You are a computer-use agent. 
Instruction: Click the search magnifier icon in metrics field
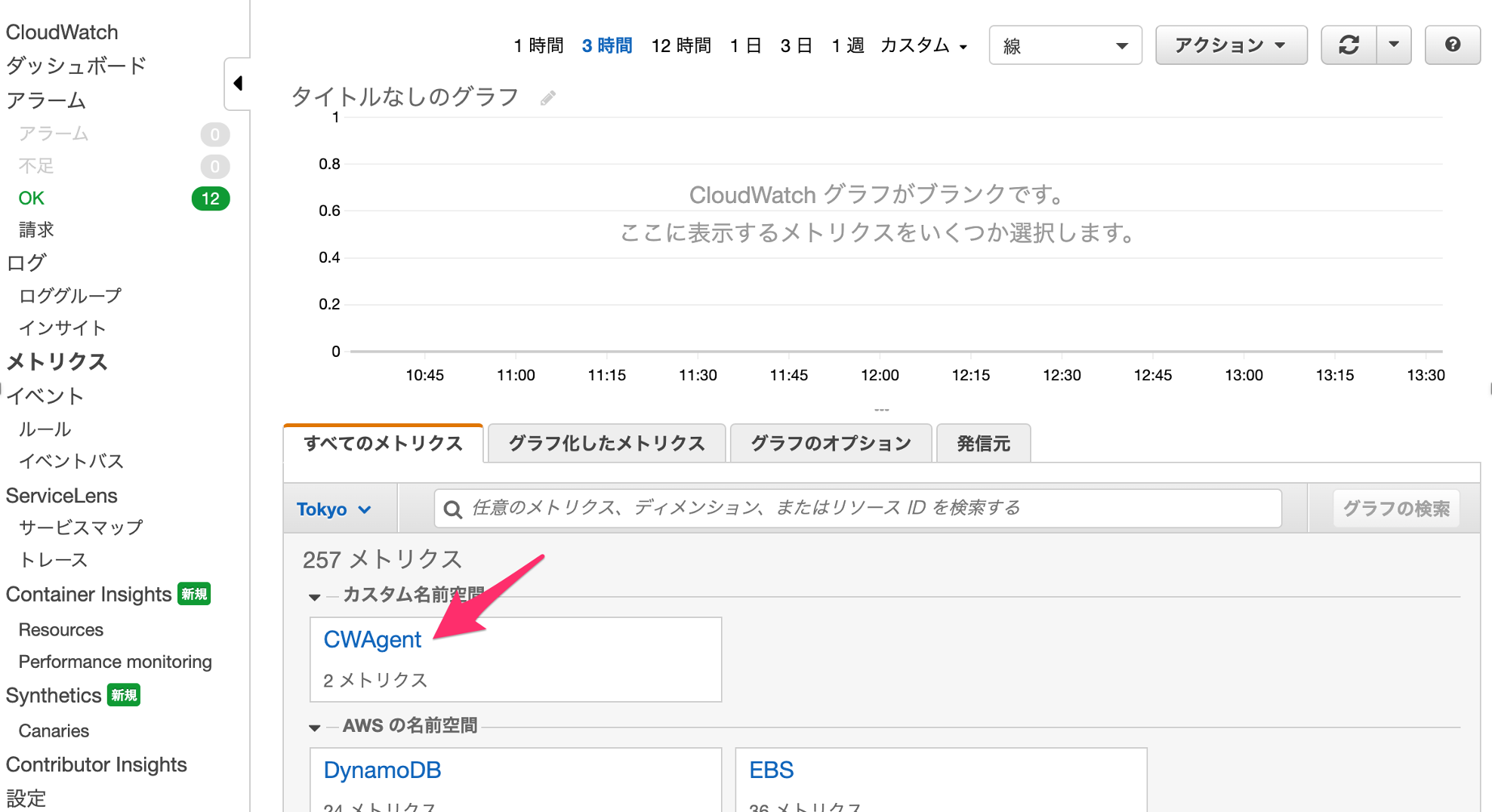point(453,509)
